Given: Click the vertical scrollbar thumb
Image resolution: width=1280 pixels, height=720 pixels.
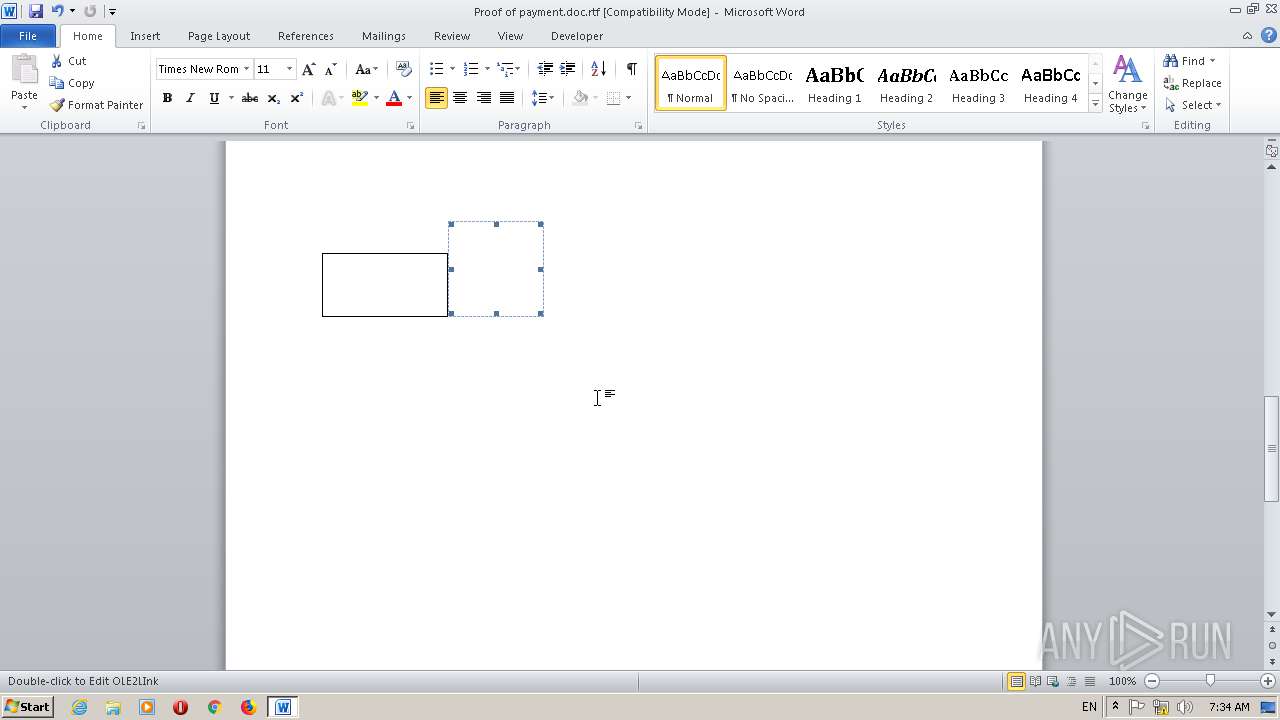Looking at the screenshot, I should point(1271,448).
